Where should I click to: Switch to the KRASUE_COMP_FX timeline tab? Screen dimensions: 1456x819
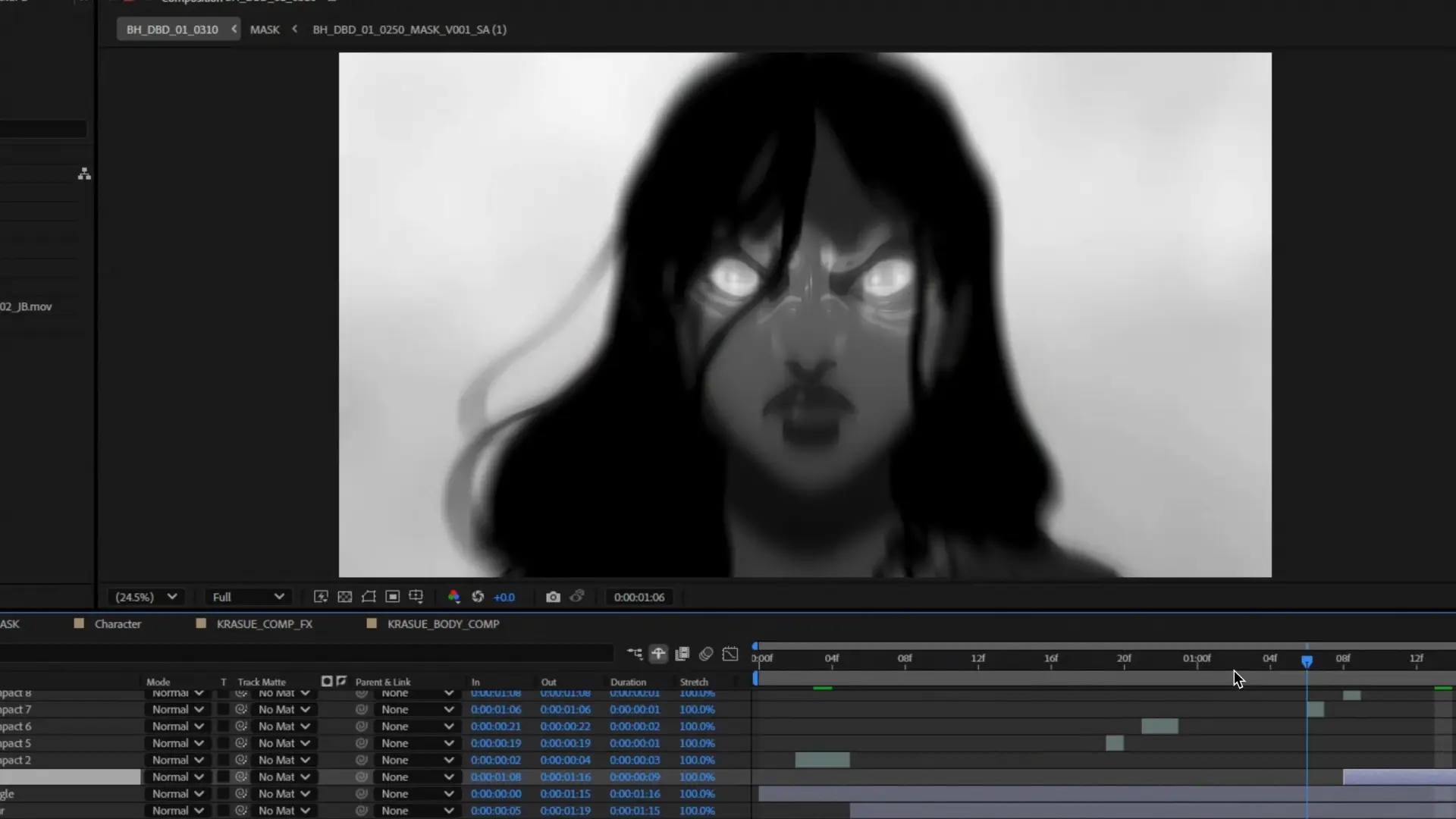(264, 624)
